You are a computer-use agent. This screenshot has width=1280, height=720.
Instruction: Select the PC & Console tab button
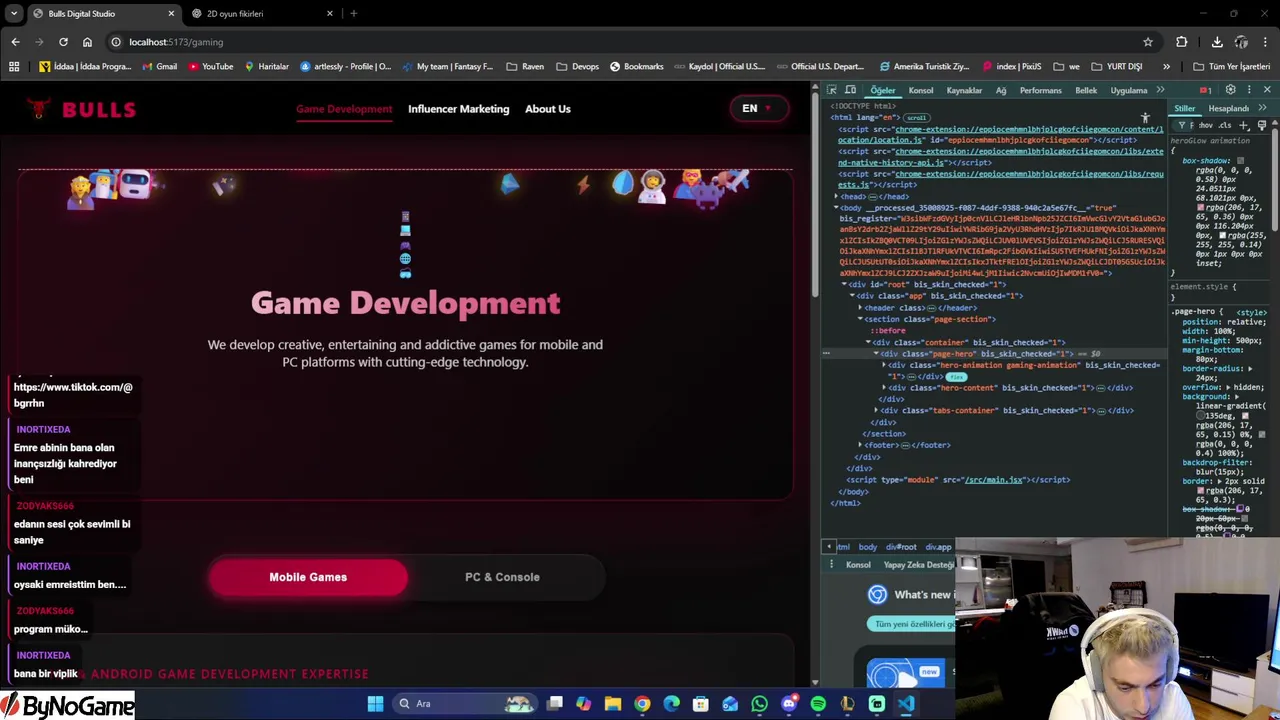click(x=502, y=577)
